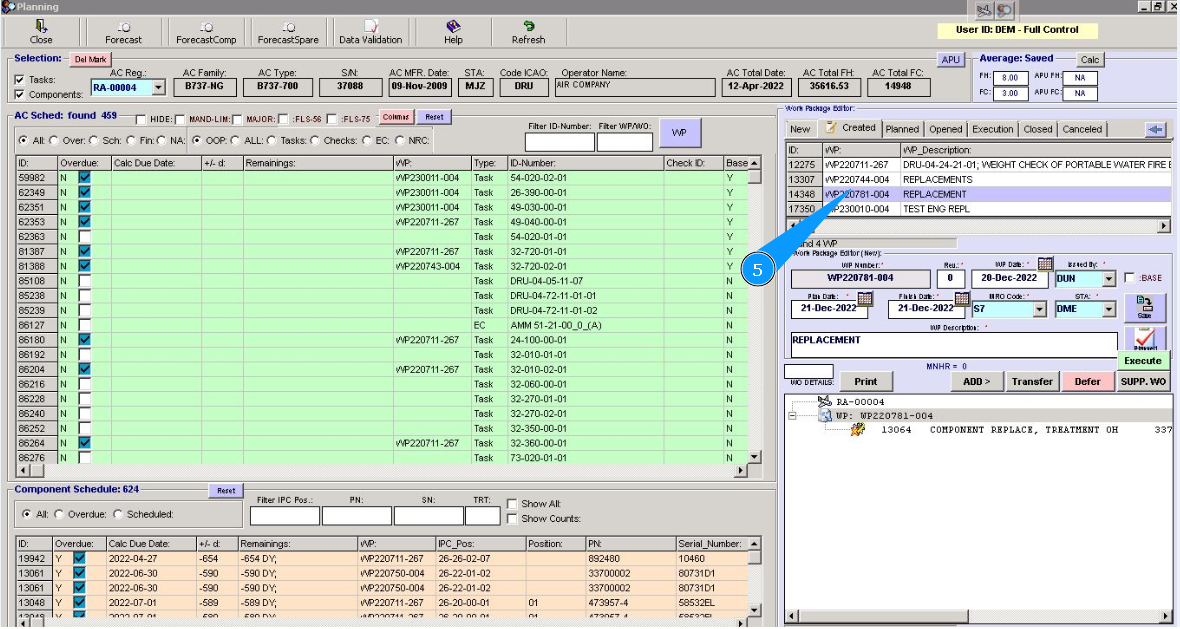Click the Filter ID-Number input field

click(x=558, y=142)
